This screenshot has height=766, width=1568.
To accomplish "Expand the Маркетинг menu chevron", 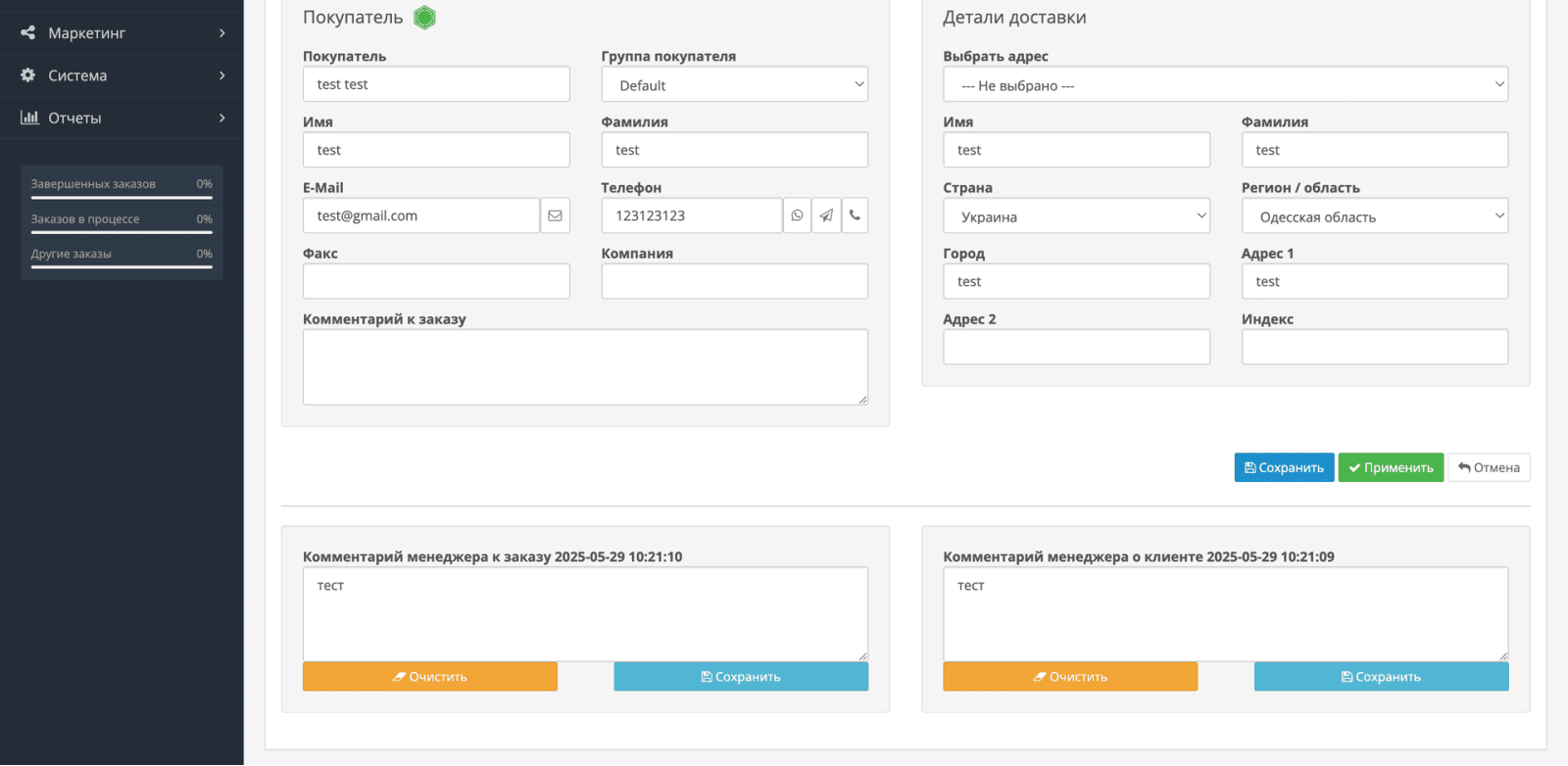I will (x=222, y=33).
